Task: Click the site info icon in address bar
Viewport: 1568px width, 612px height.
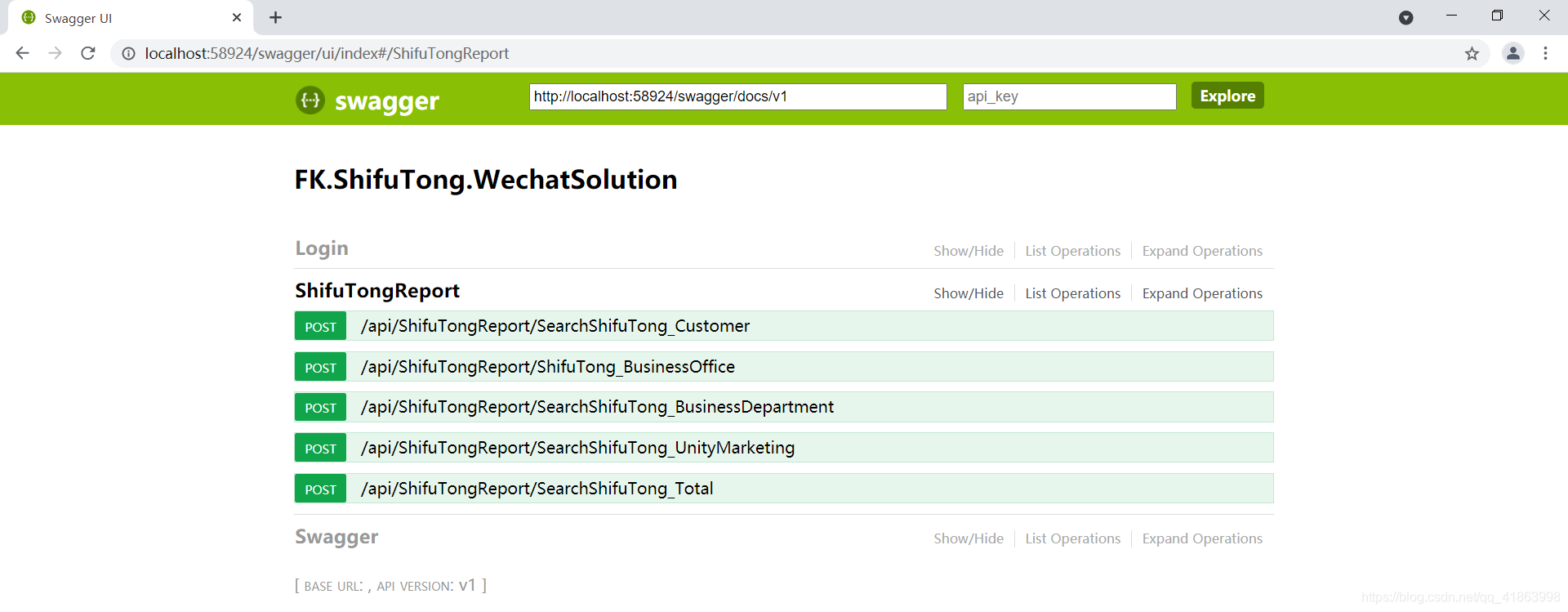Action: (128, 54)
